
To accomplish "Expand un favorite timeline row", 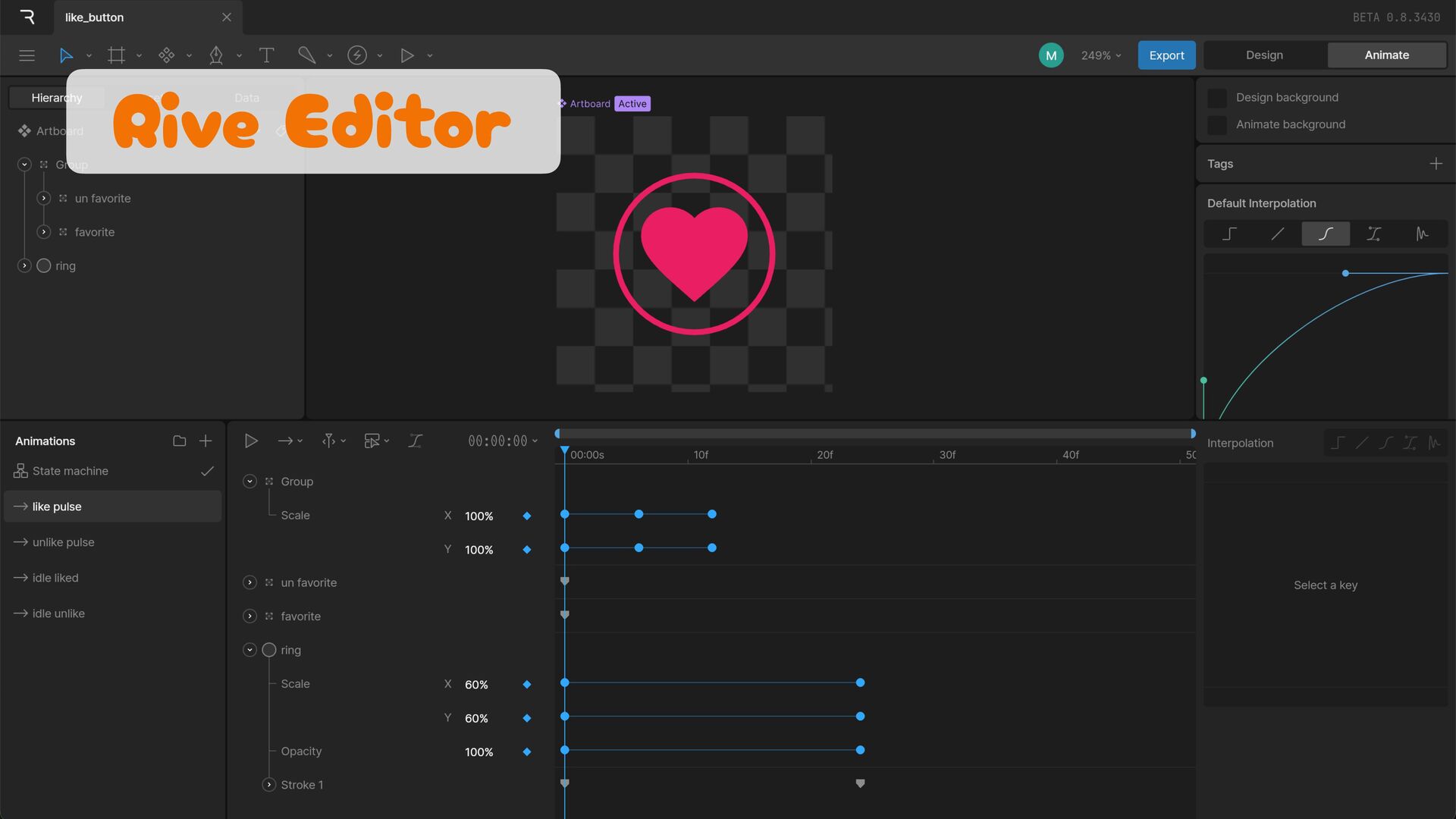I will click(249, 582).
